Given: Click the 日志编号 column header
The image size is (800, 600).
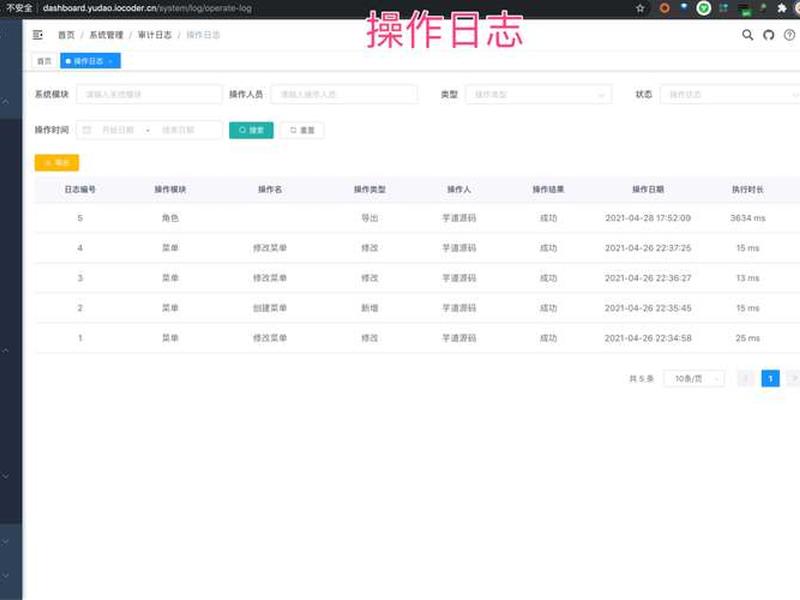Looking at the screenshot, I should click(x=80, y=189).
